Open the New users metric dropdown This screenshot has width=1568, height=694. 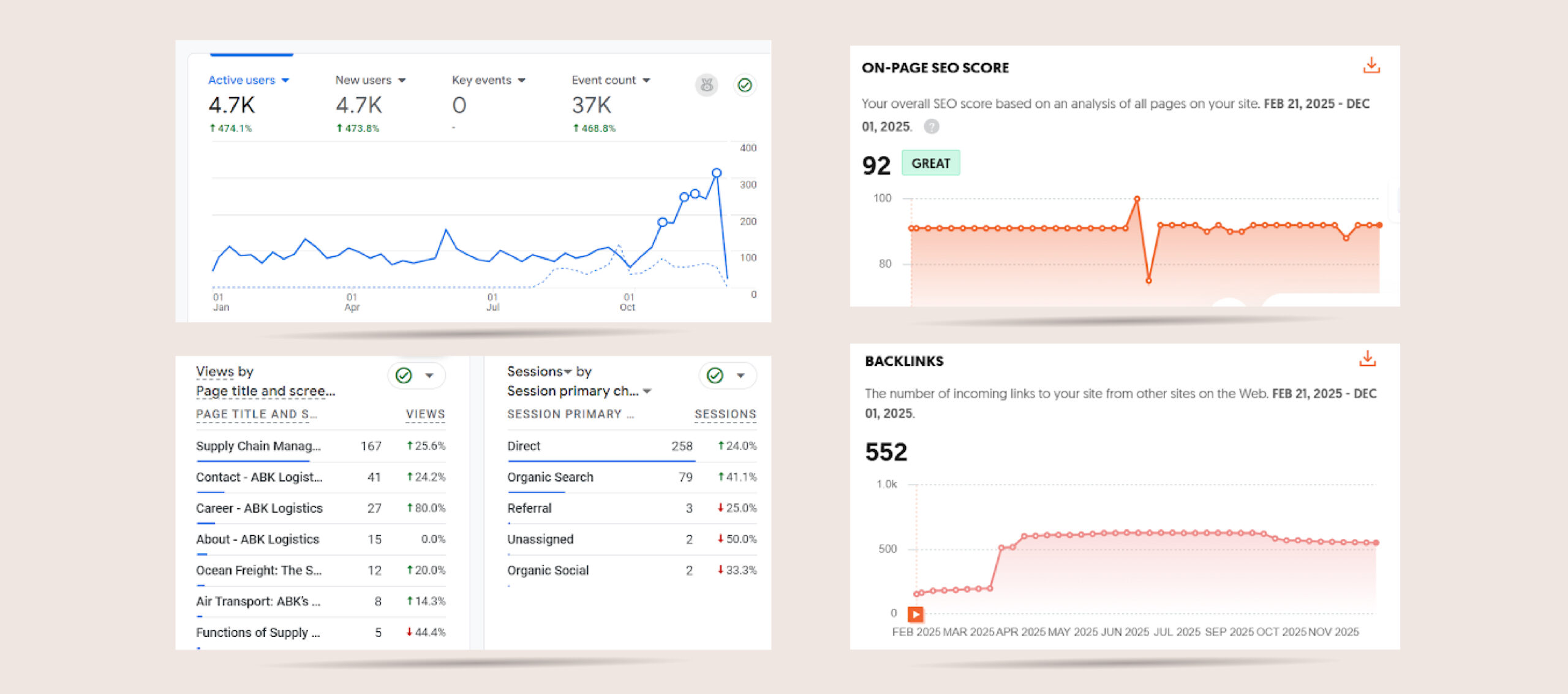(402, 80)
